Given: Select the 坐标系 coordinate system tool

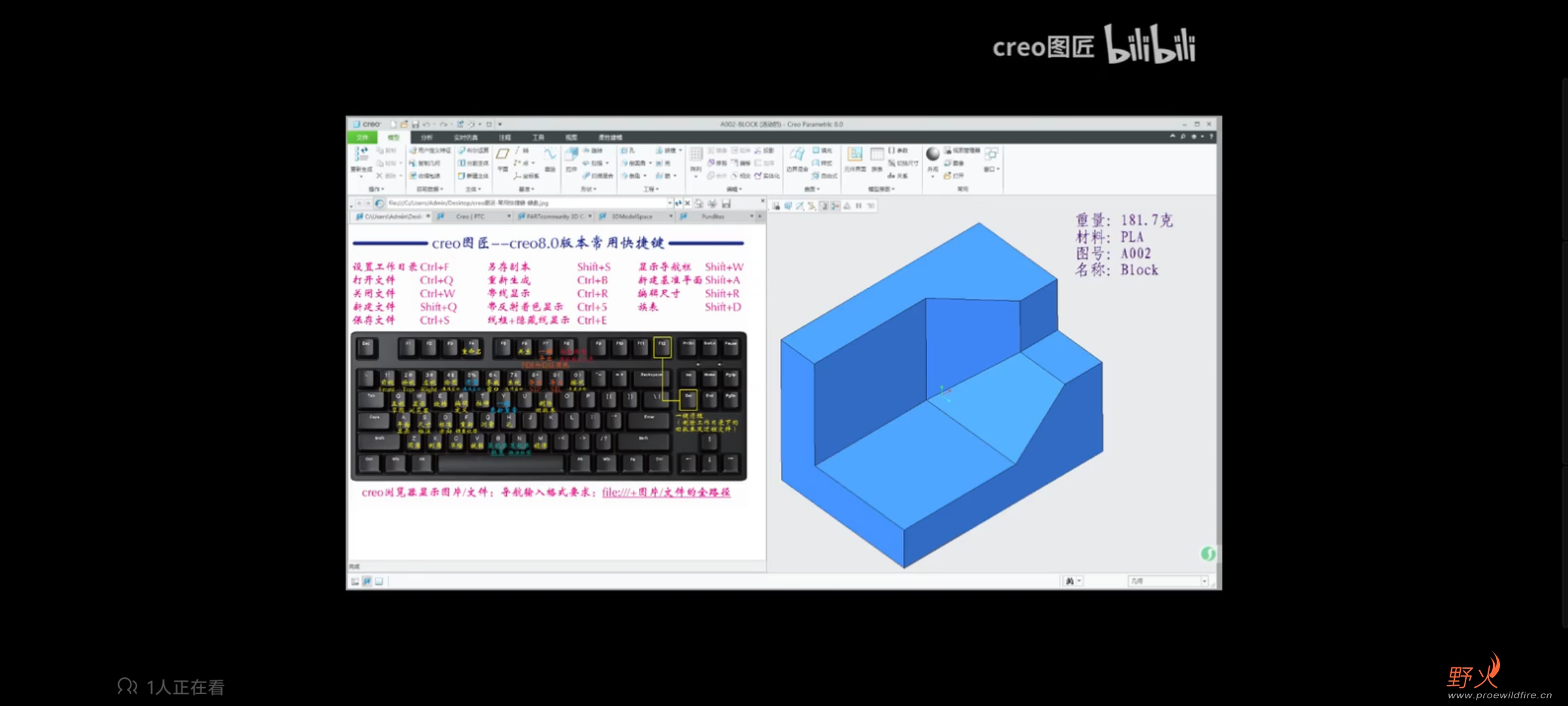Looking at the screenshot, I should coord(526,176).
